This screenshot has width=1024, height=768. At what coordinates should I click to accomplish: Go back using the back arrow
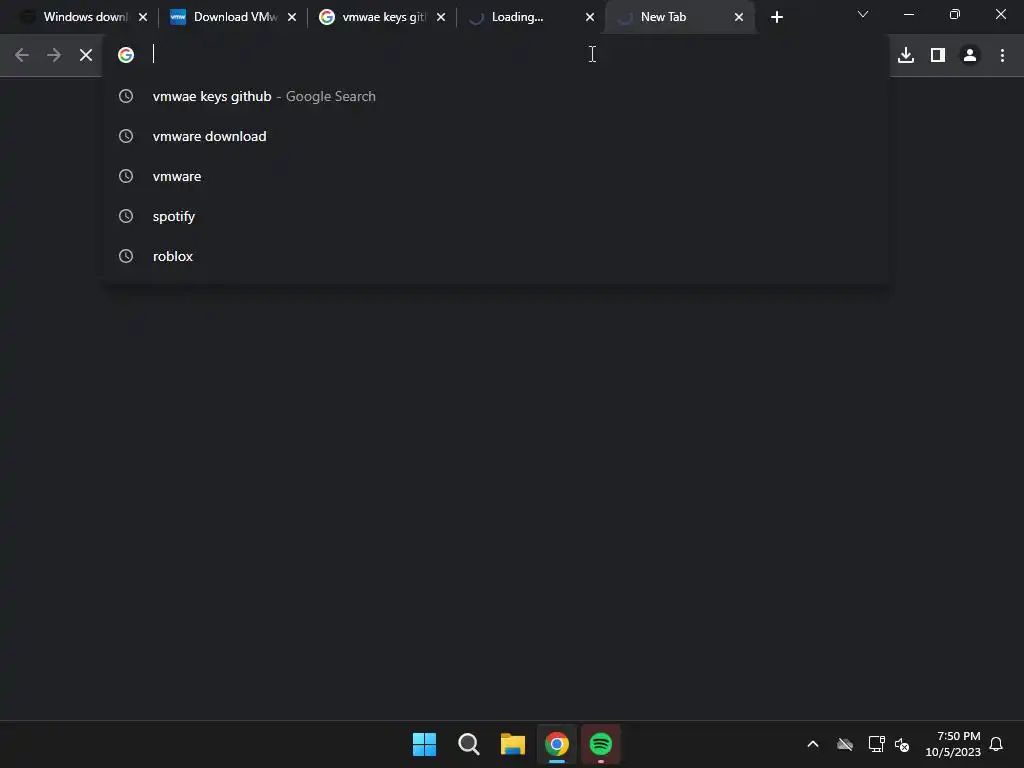pyautogui.click(x=22, y=55)
